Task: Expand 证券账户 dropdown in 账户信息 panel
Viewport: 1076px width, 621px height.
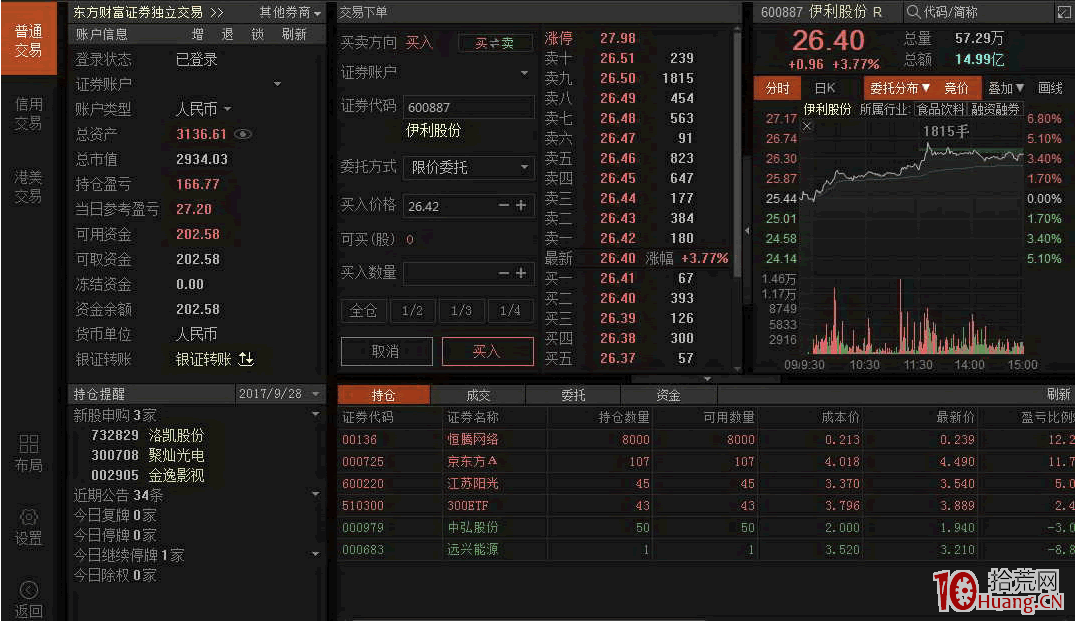Action: coord(277,84)
